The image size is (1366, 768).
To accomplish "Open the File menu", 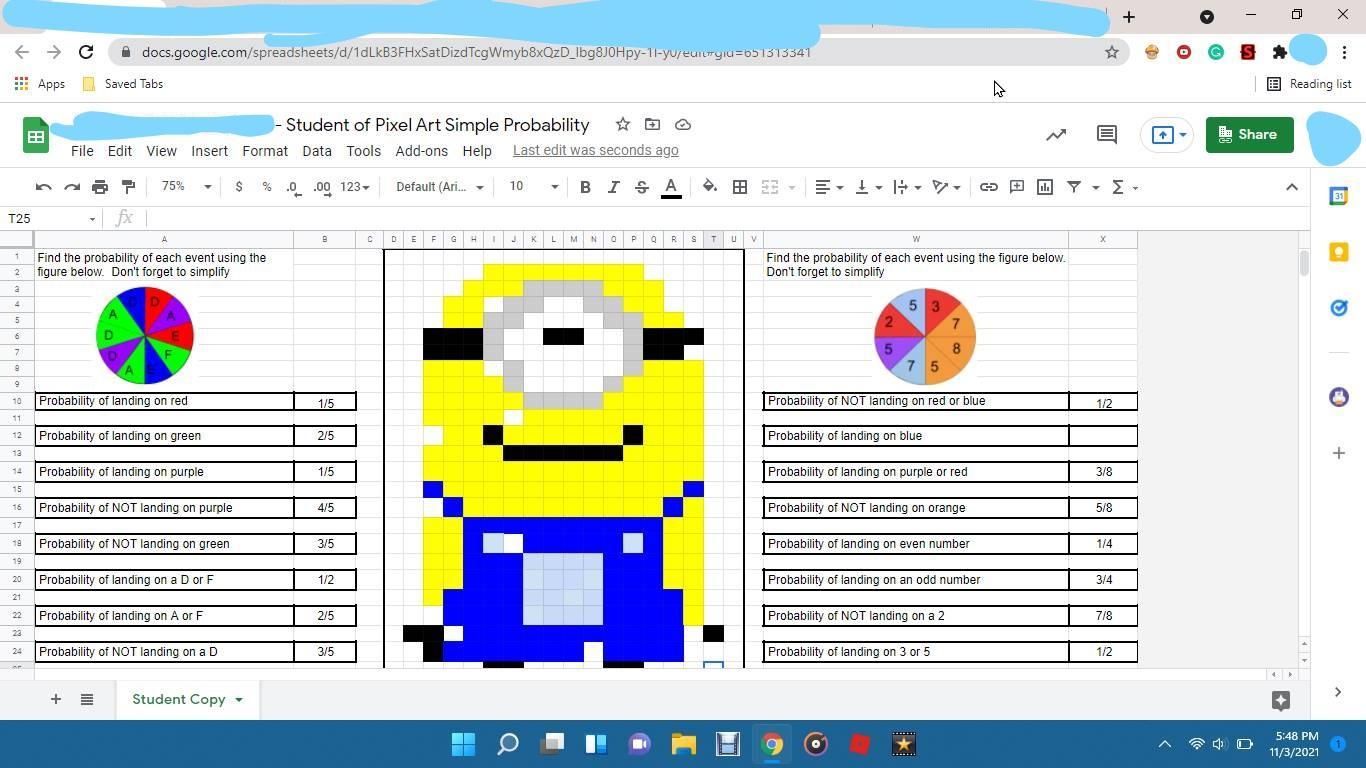I will click(x=82, y=151).
